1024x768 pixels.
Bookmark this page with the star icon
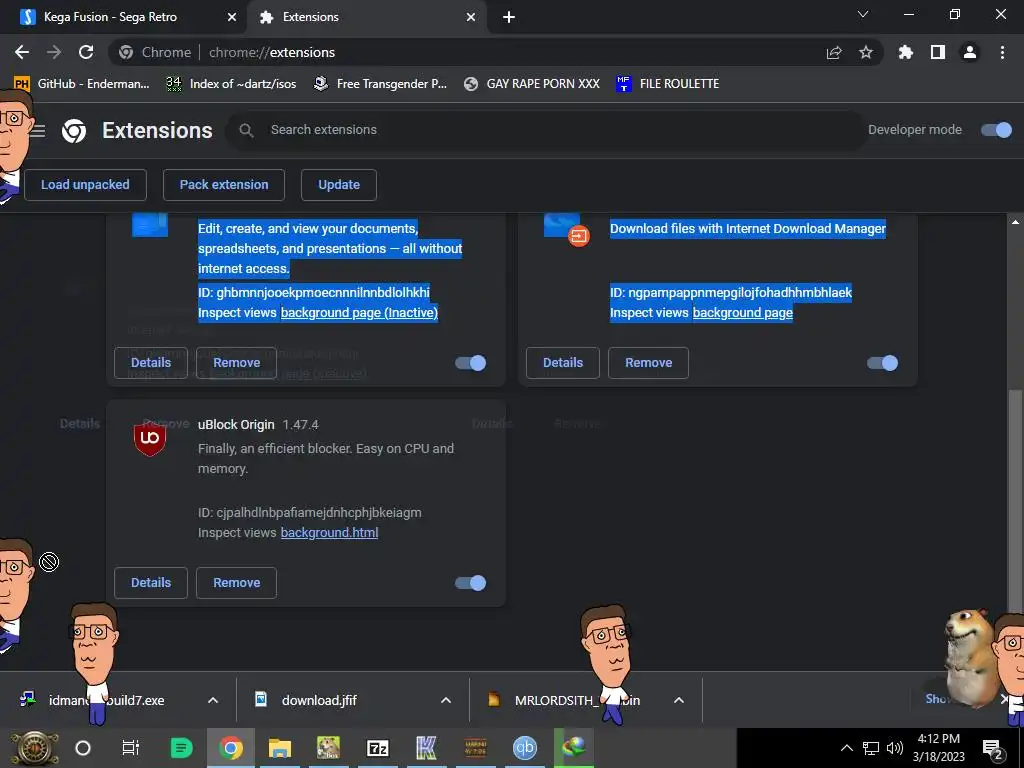[x=866, y=52]
